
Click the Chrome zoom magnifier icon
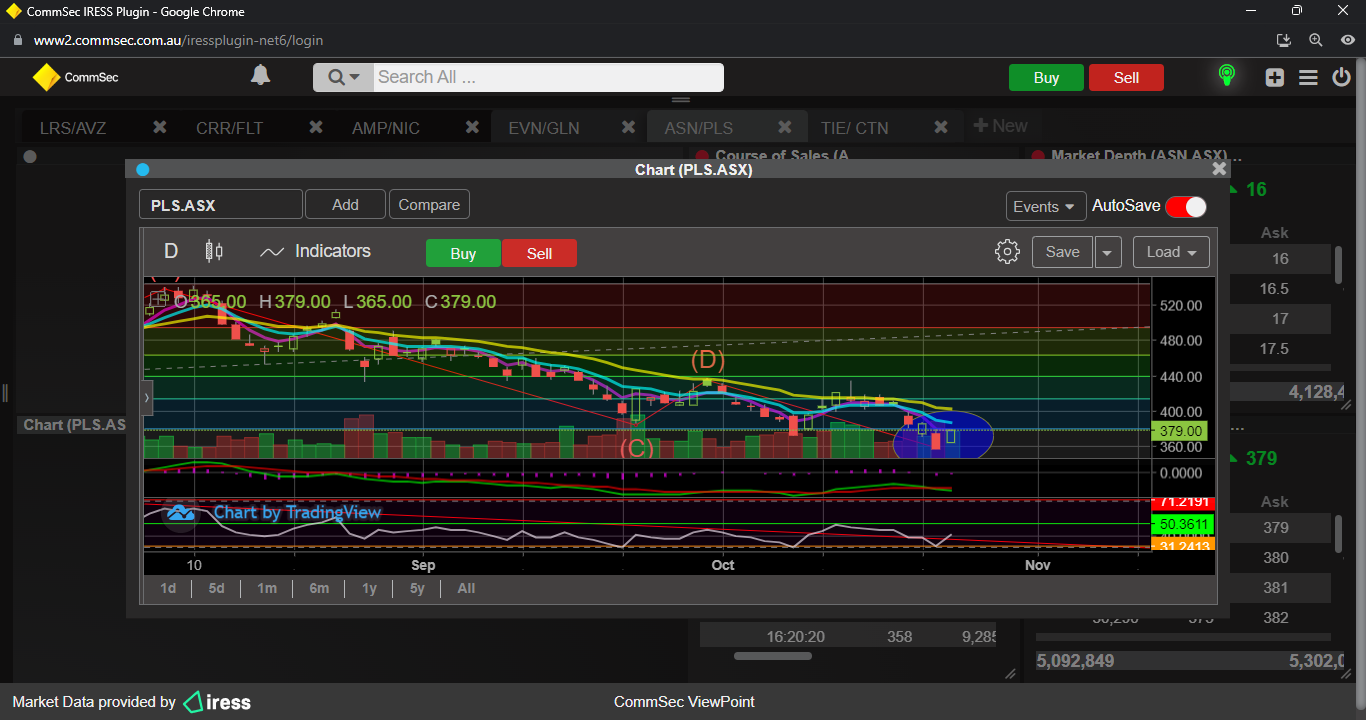coord(1316,40)
